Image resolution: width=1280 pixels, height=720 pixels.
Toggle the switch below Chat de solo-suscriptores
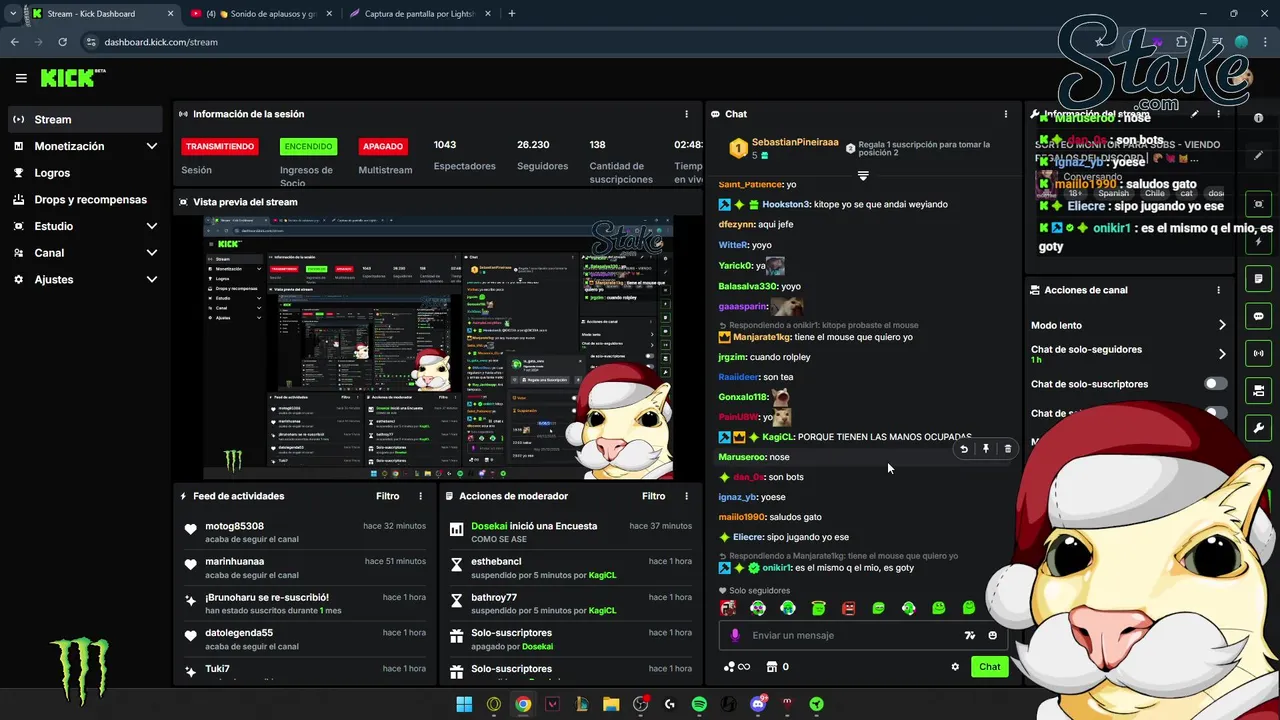[1215, 412]
